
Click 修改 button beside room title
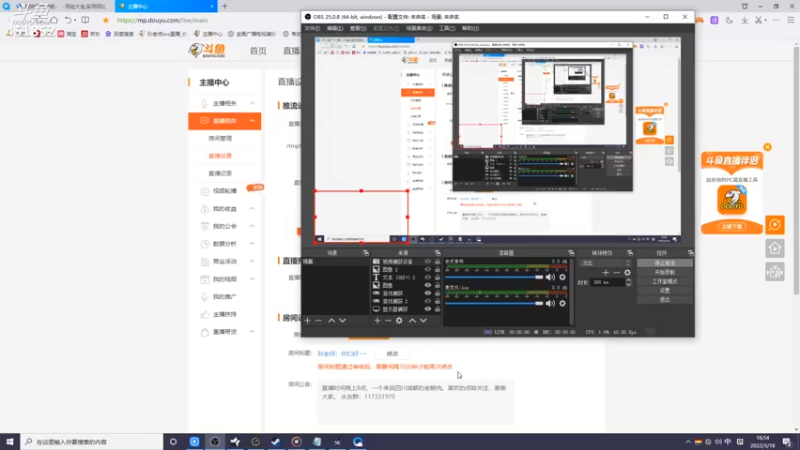click(x=392, y=354)
